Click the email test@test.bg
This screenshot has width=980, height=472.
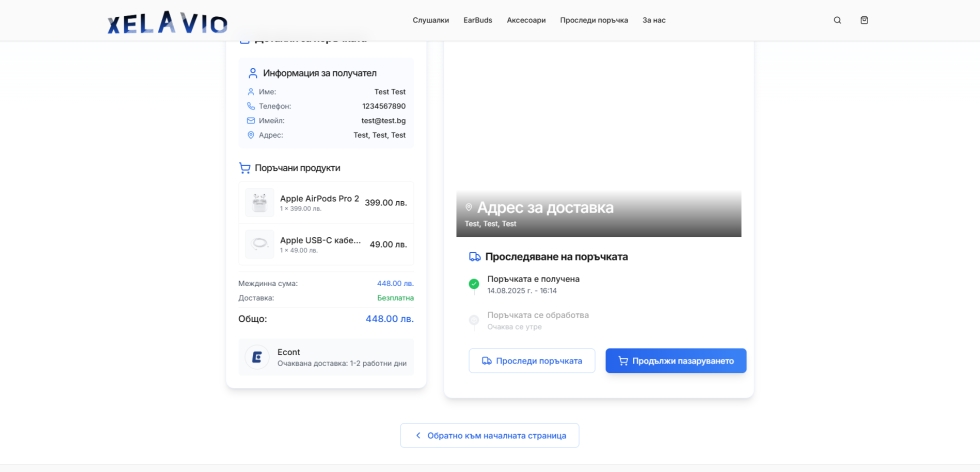[383, 121]
